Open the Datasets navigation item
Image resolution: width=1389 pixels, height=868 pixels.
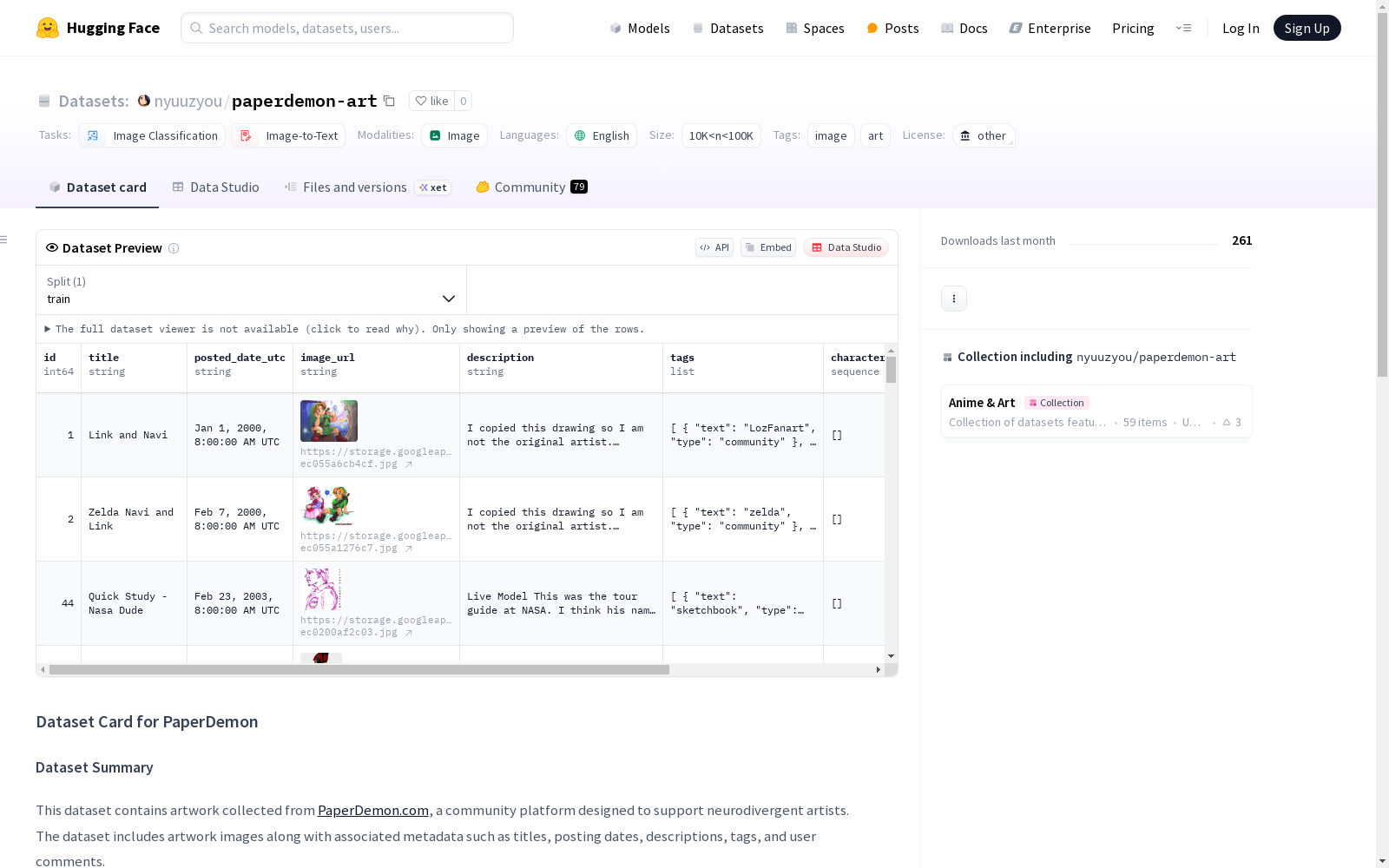[x=727, y=28]
